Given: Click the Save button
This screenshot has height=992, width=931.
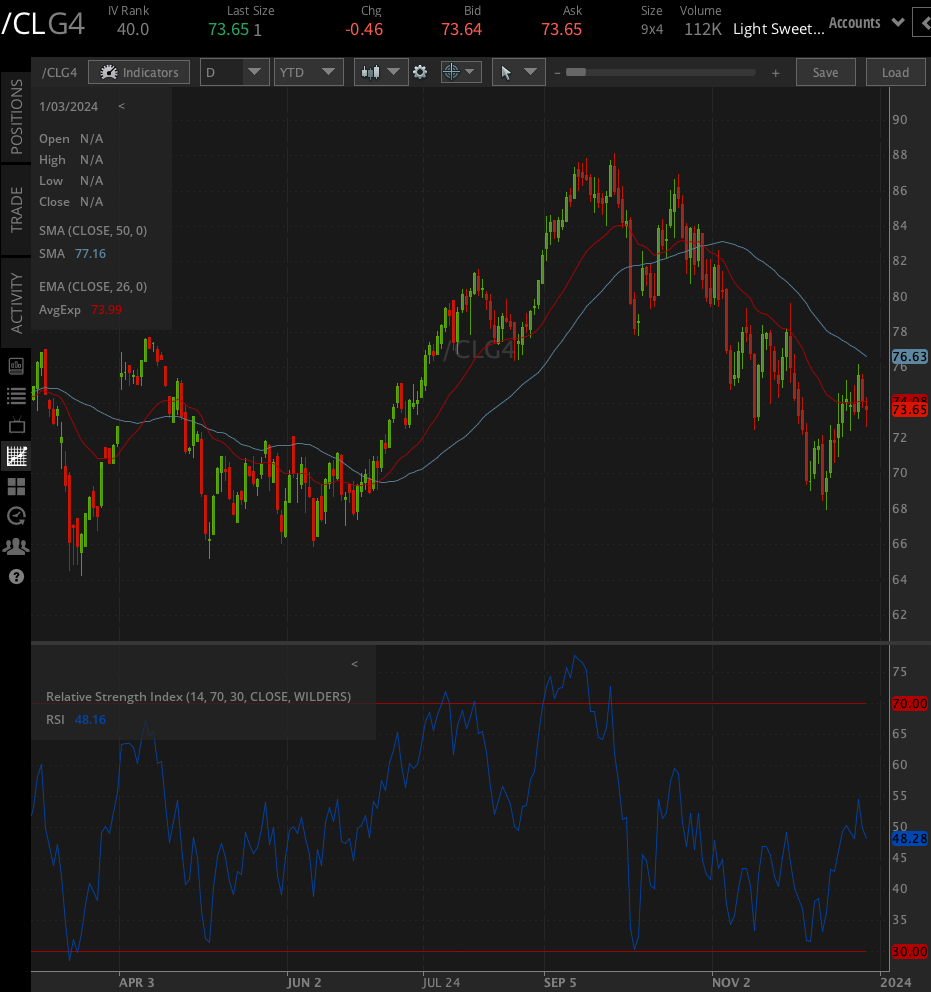Looking at the screenshot, I should pyautogui.click(x=825, y=71).
